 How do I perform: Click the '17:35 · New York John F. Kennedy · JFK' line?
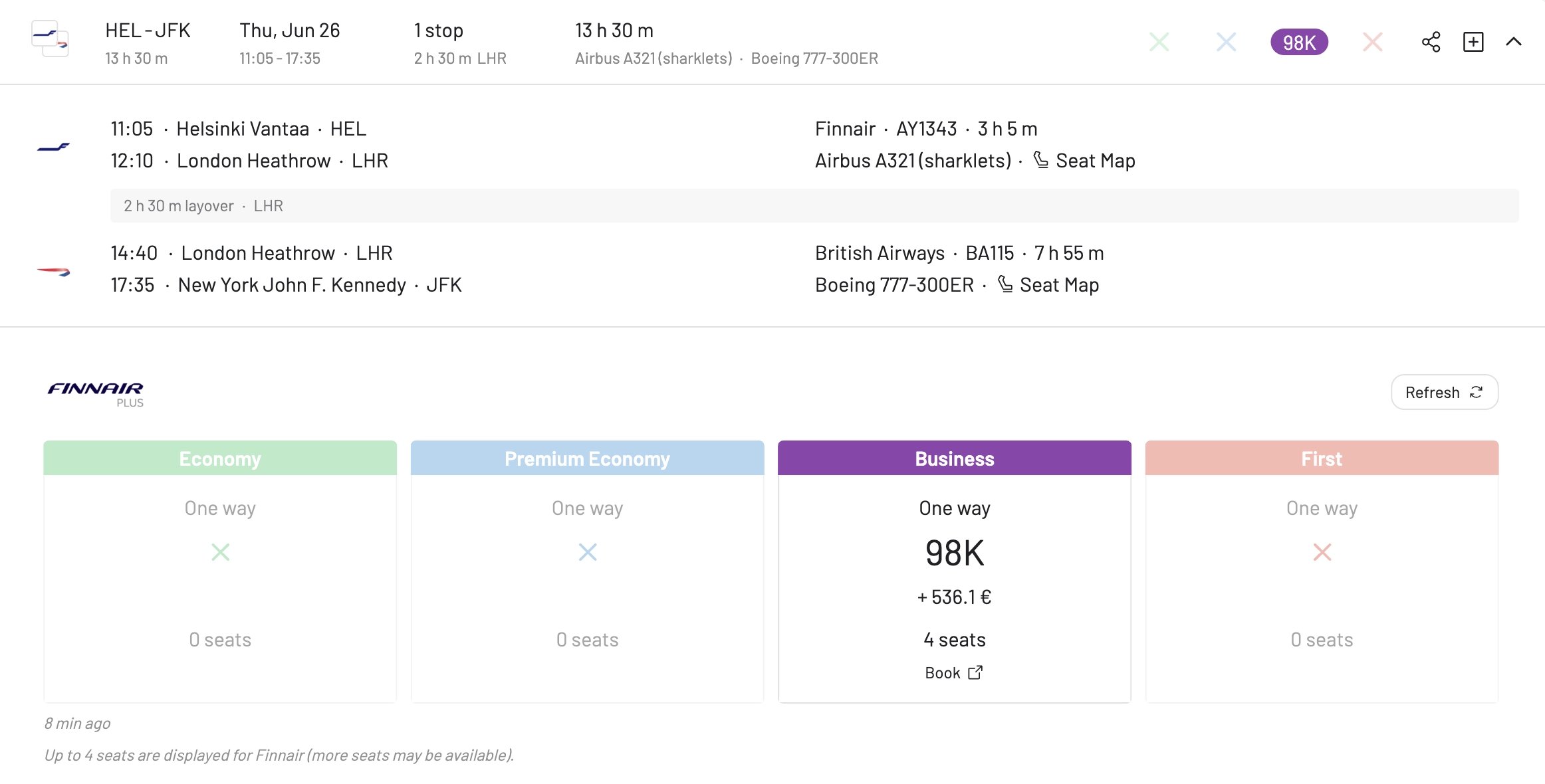click(x=286, y=285)
